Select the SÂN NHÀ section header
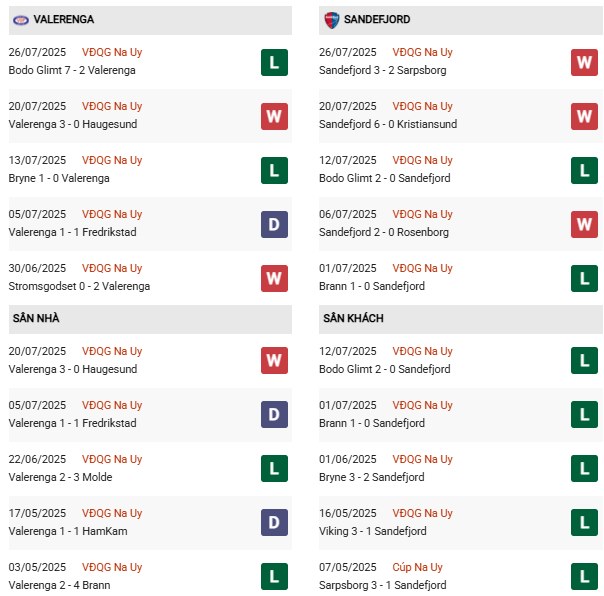Viewport: 604px width, 596px height. (35, 319)
